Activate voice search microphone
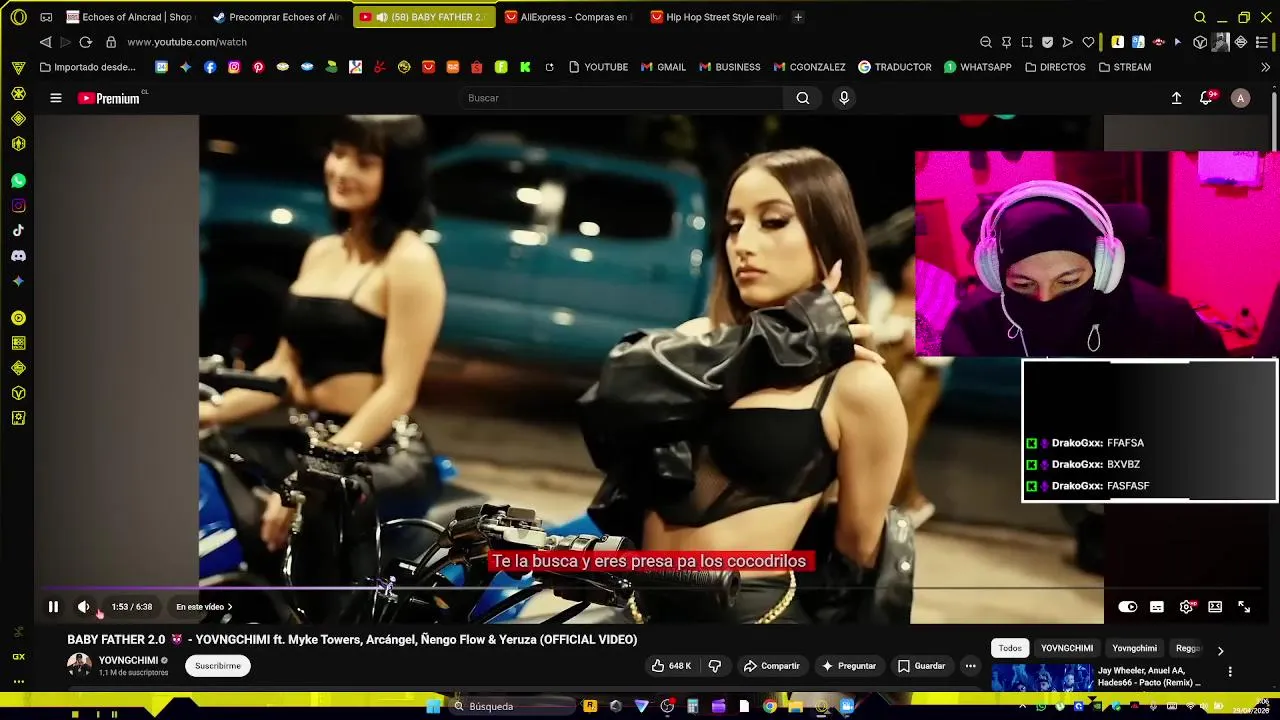The image size is (1280, 720). pyautogui.click(x=844, y=98)
